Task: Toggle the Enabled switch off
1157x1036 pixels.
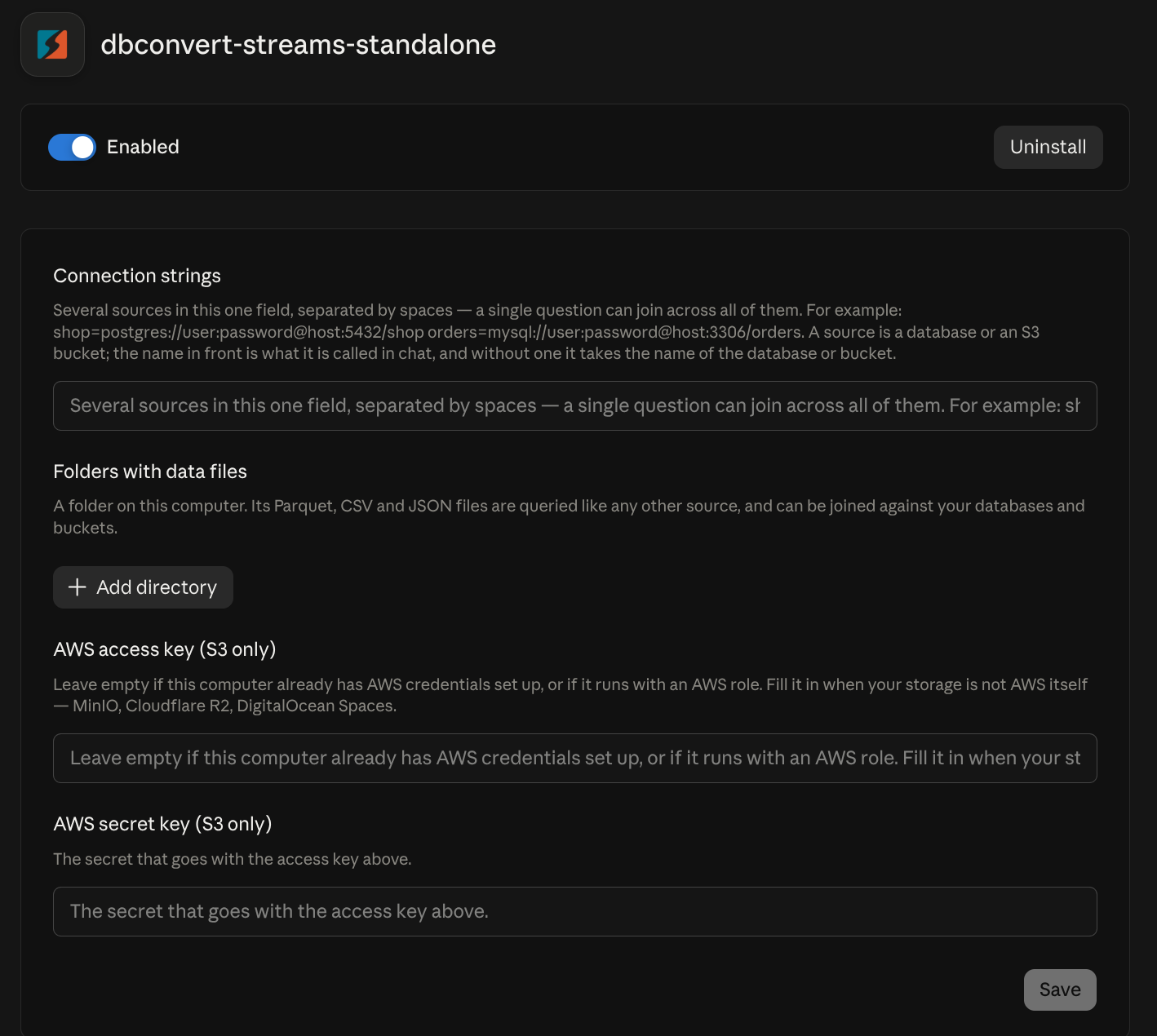Action: 72,147
